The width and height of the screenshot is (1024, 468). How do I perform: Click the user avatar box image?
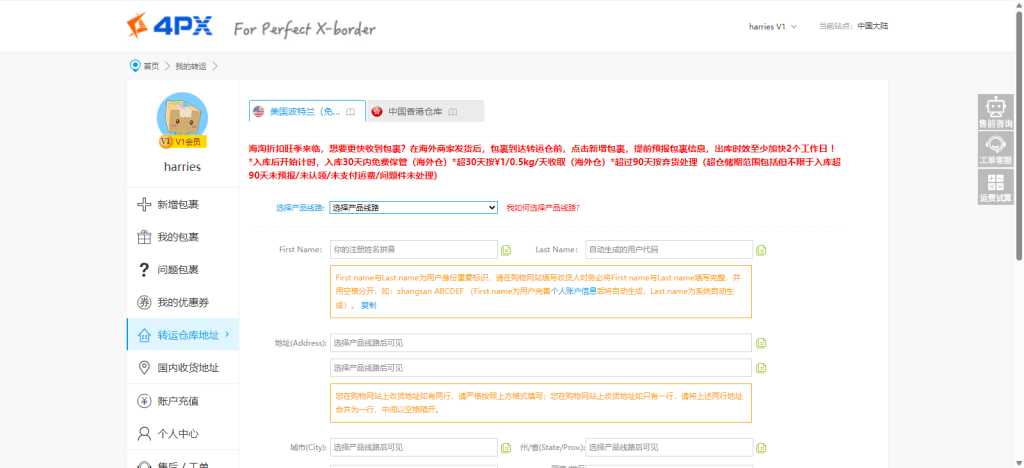182,119
